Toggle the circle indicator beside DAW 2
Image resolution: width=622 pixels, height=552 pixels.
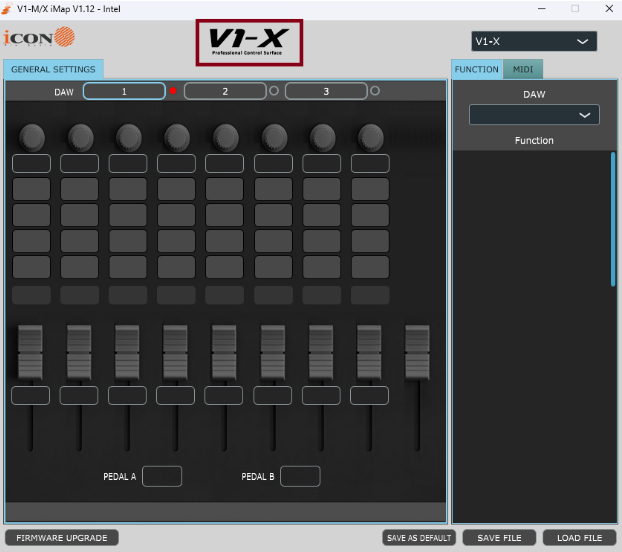274,91
